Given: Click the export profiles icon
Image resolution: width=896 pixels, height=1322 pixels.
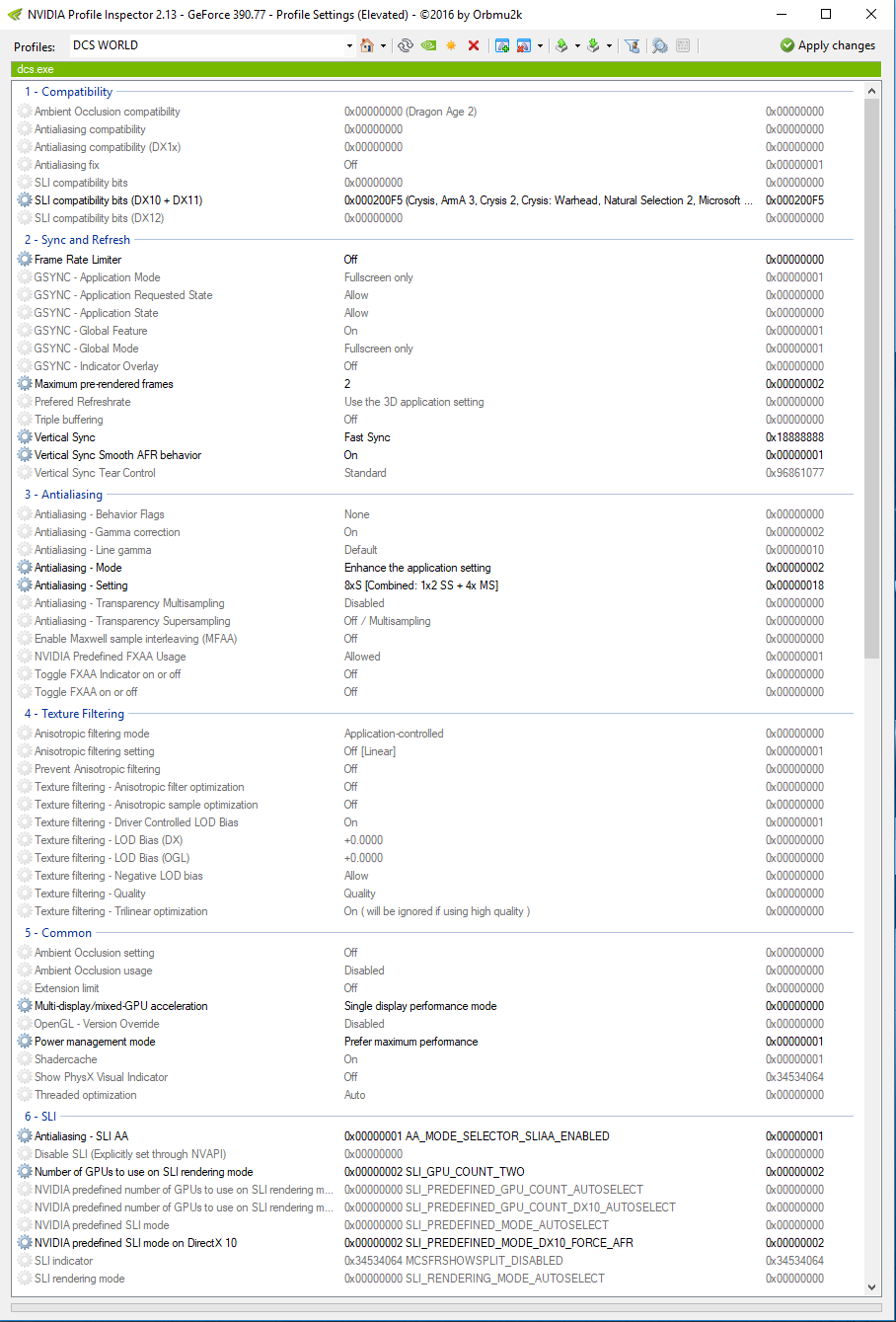Looking at the screenshot, I should click(x=561, y=45).
